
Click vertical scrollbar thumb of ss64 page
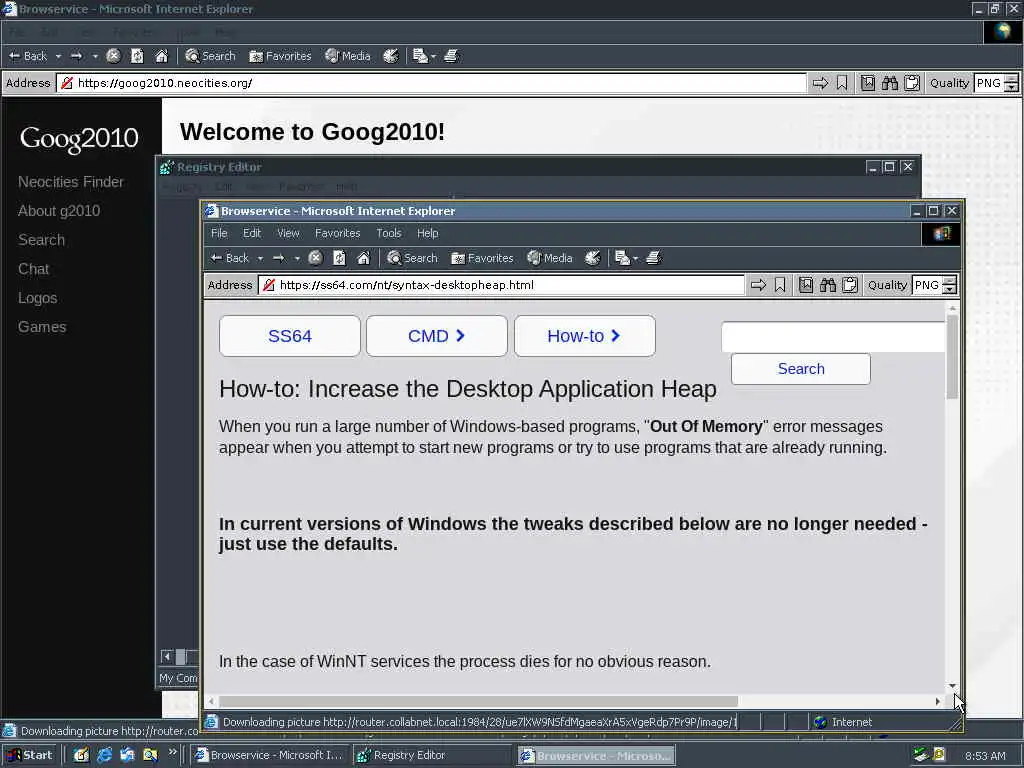click(x=952, y=357)
